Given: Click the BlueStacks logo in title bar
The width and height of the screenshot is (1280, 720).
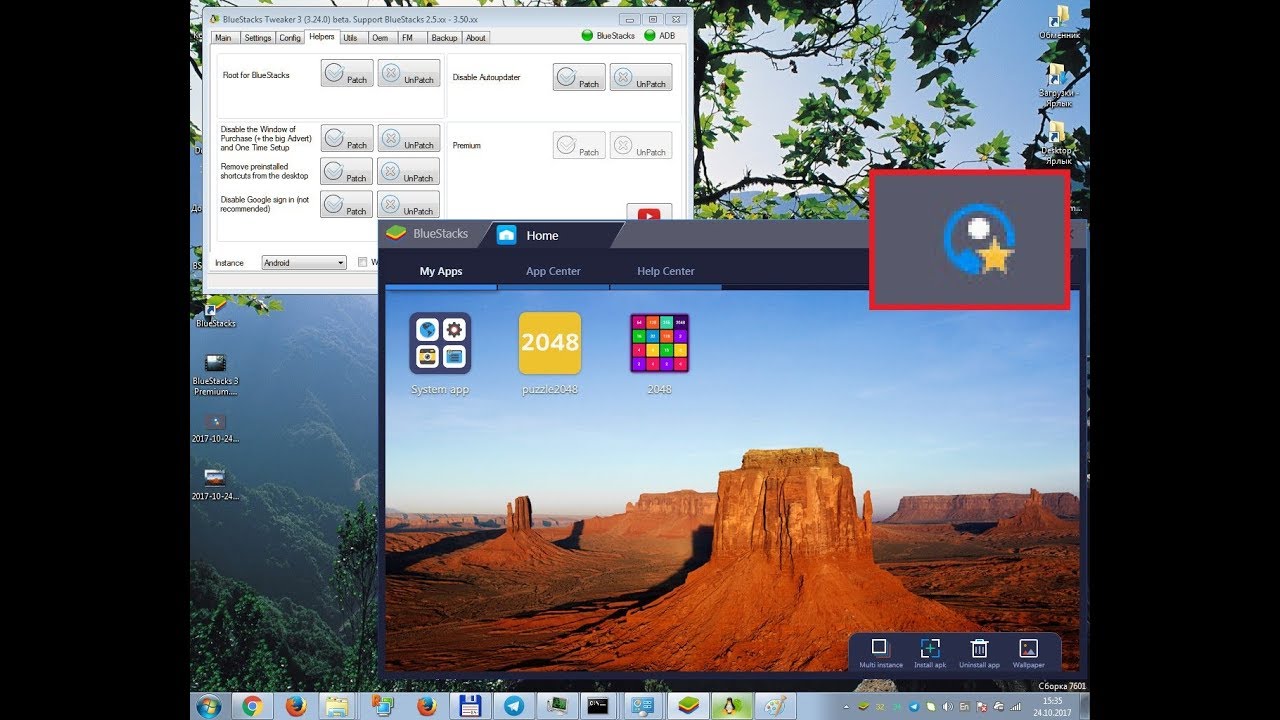Looking at the screenshot, I should tap(397, 233).
